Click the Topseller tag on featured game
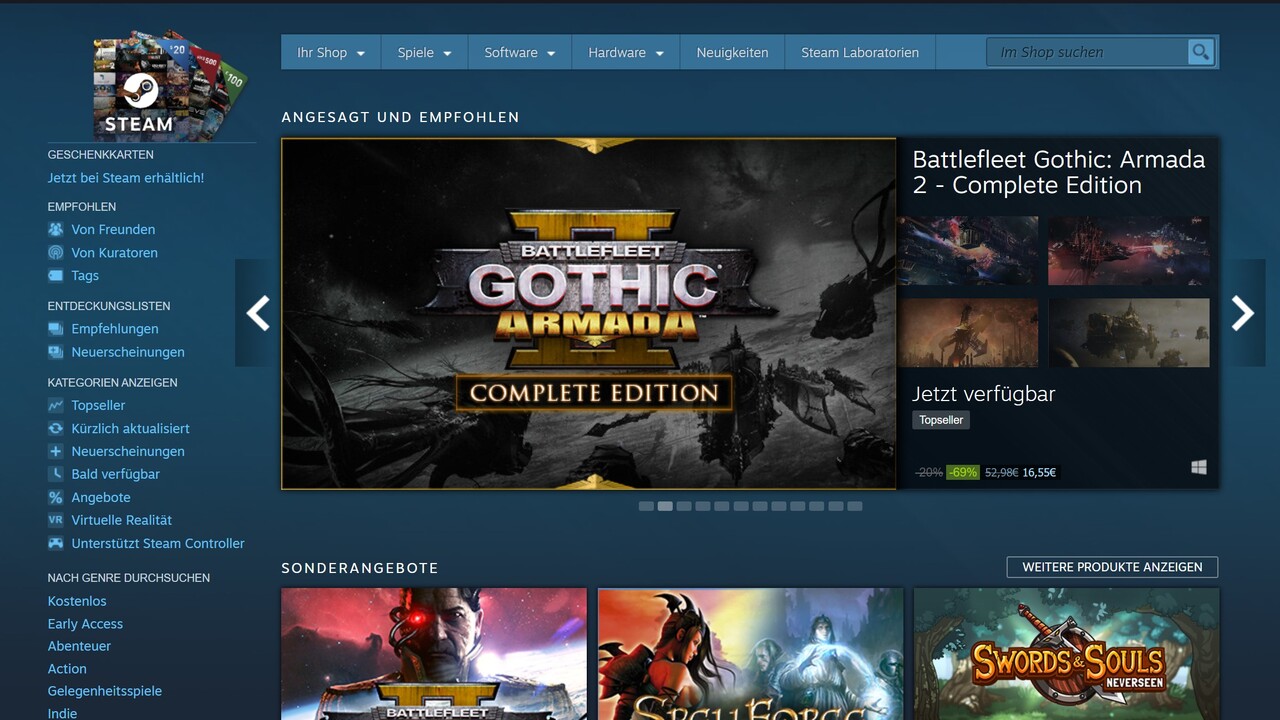The image size is (1280, 720). 941,420
